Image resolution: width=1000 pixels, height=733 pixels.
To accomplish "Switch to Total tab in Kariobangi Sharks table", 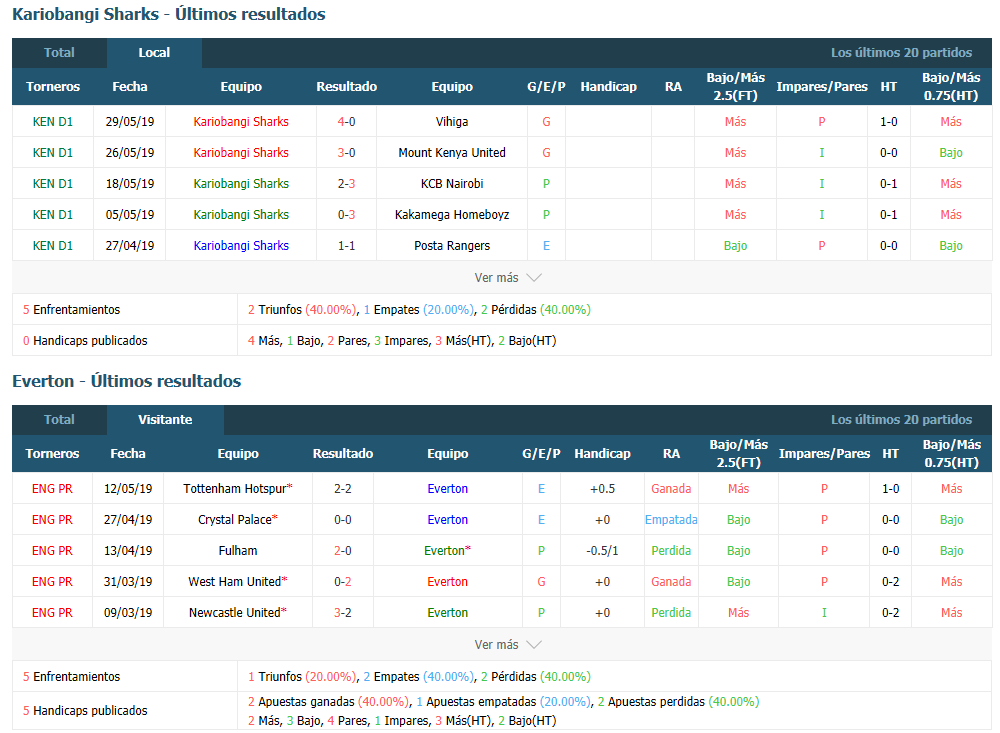I will click(59, 52).
